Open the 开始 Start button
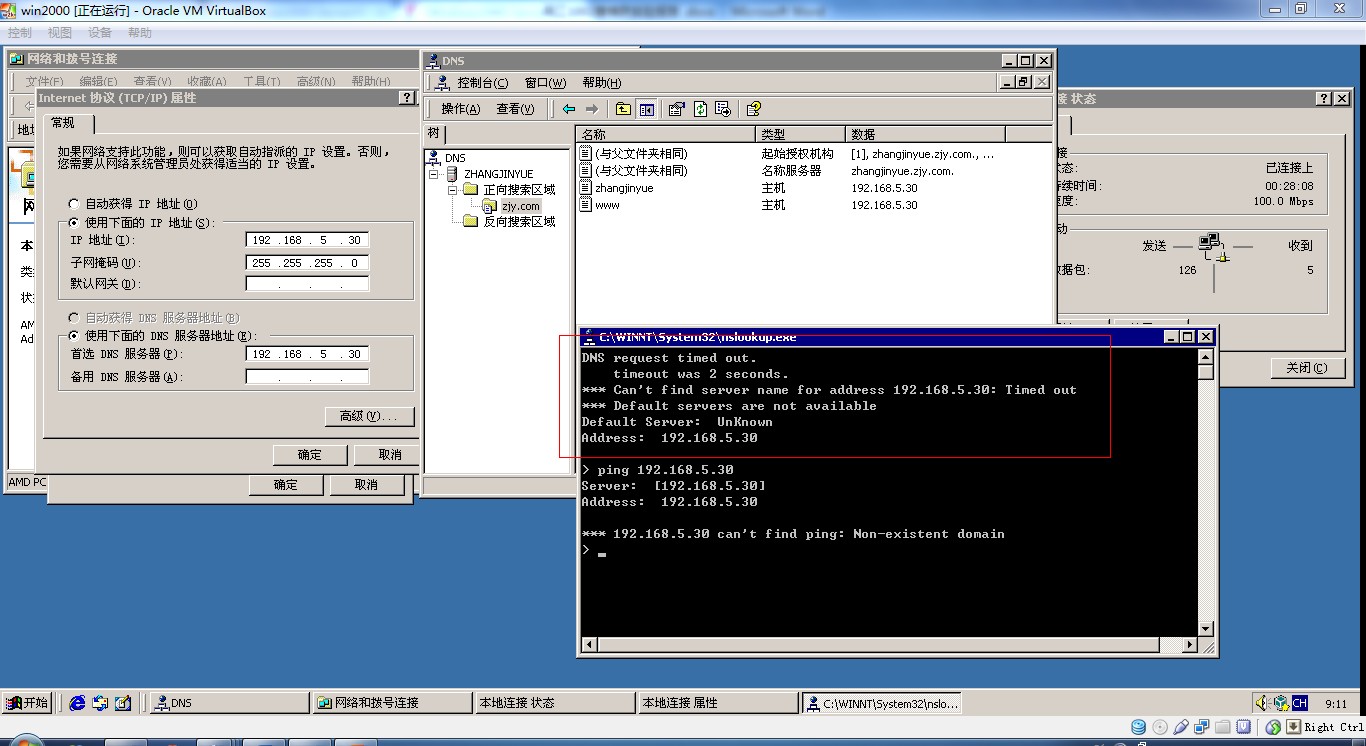This screenshot has height=746, width=1366. [x=27, y=703]
